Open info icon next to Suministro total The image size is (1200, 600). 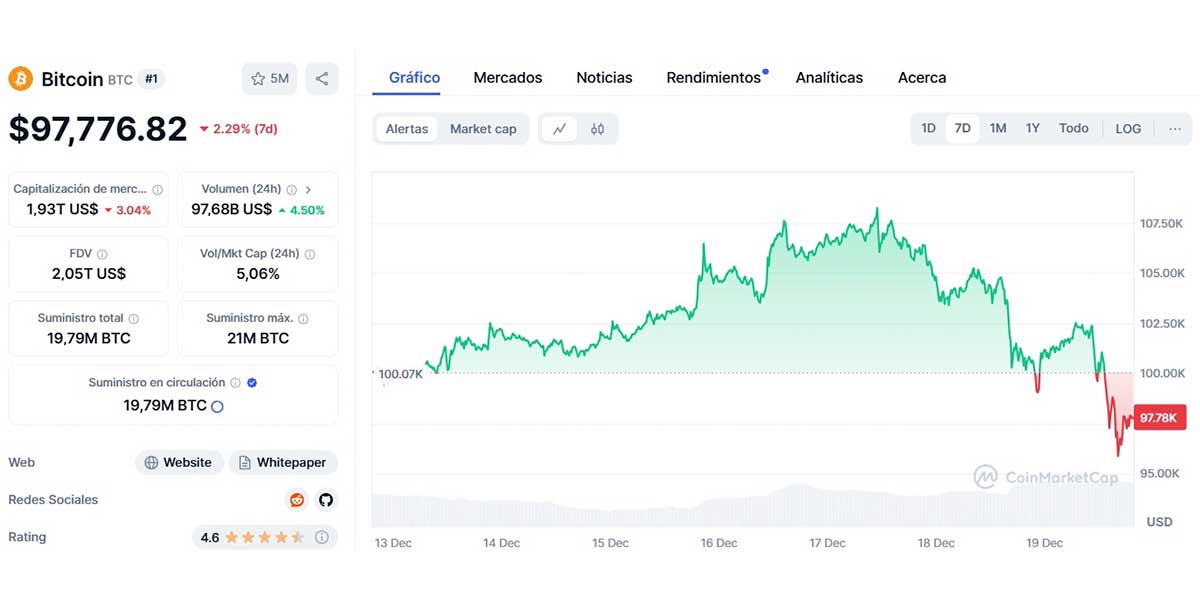[133, 319]
